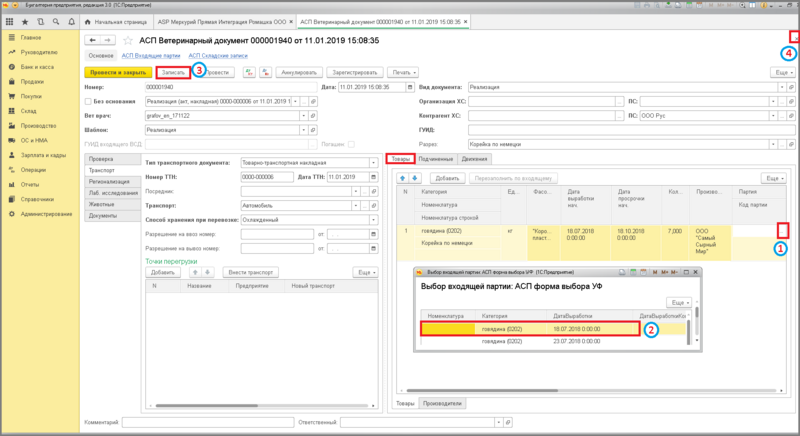Select batch row dated 23.07.2018
800x436 pixels.
click(554, 341)
